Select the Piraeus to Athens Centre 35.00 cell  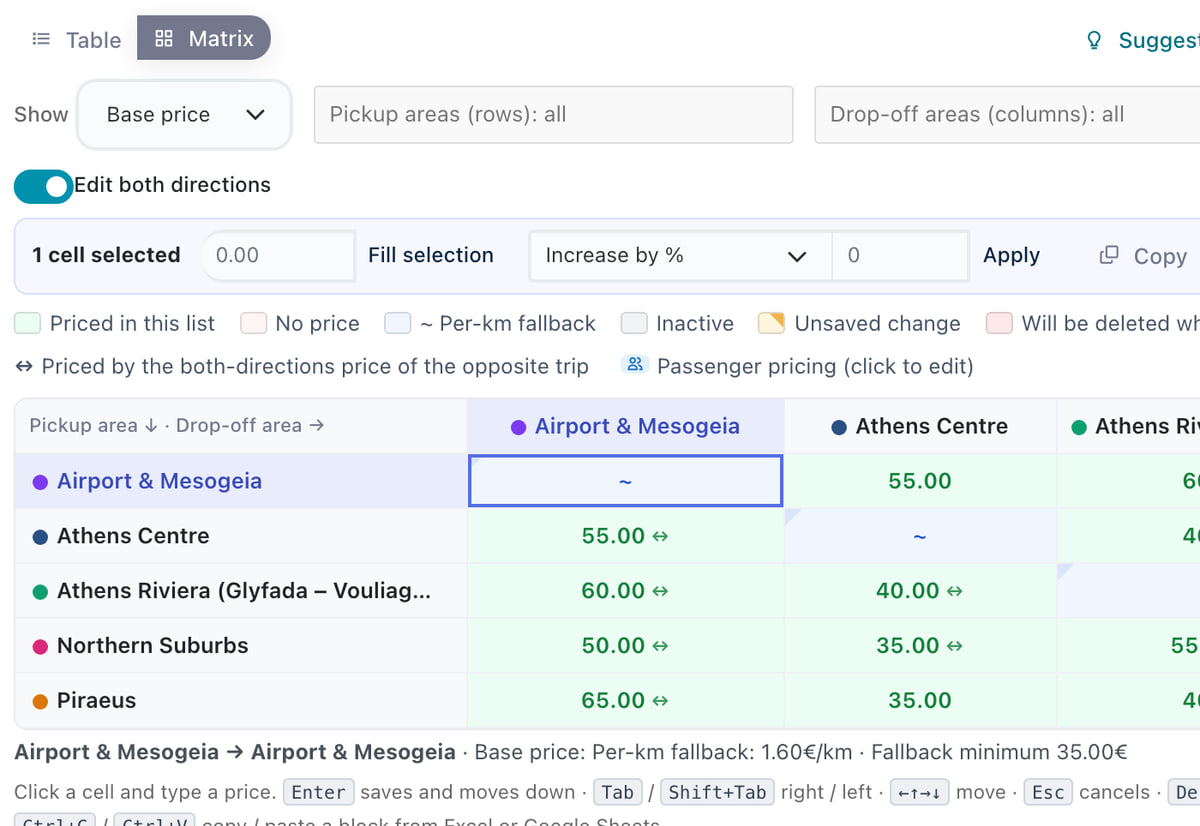(920, 701)
